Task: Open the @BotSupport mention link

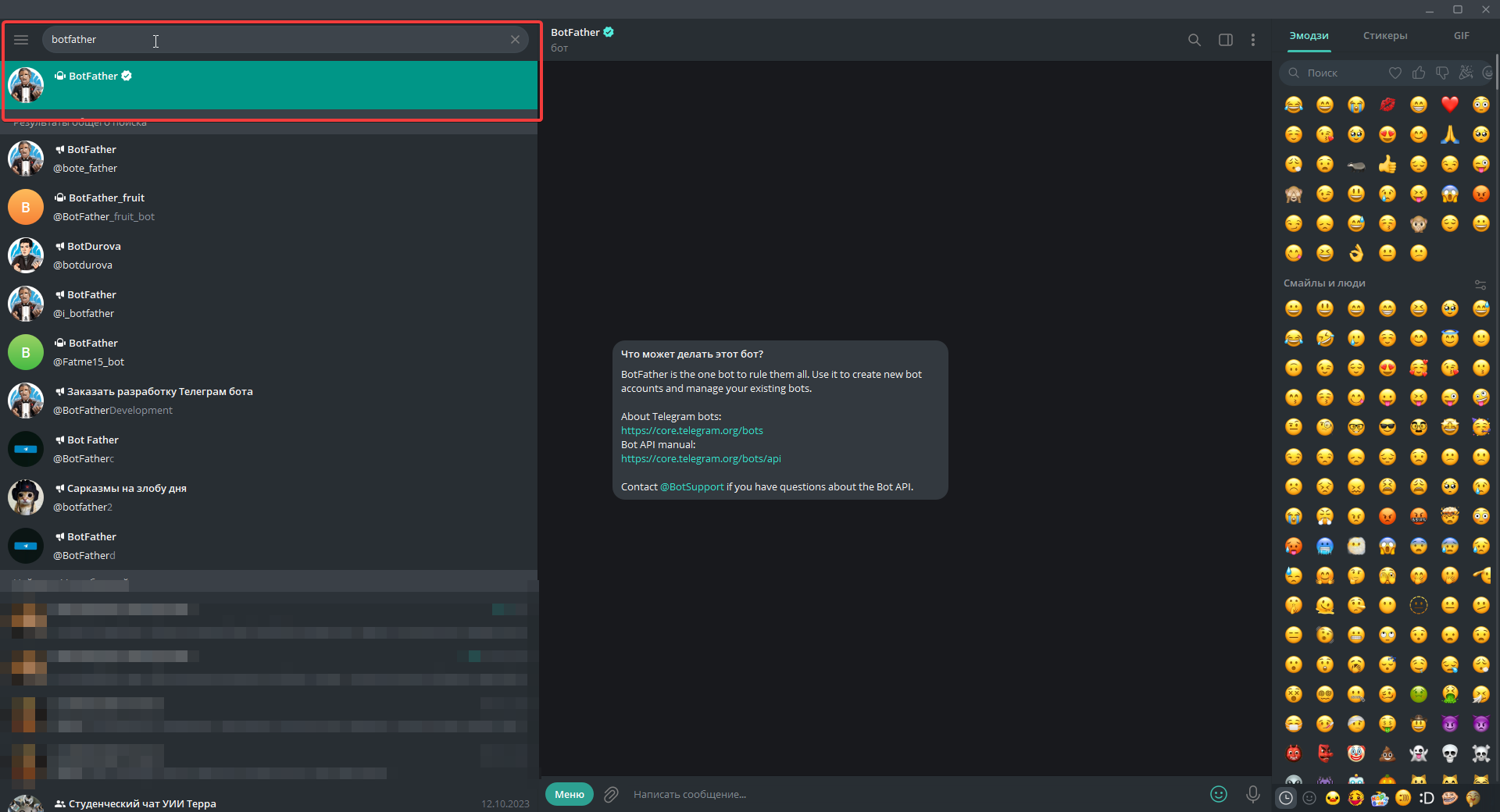Action: coord(691,487)
